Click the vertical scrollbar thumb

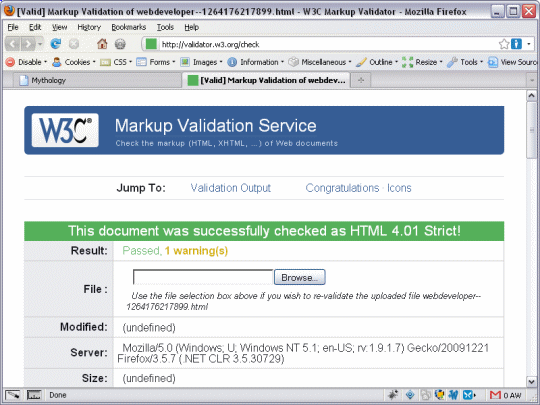(531, 130)
